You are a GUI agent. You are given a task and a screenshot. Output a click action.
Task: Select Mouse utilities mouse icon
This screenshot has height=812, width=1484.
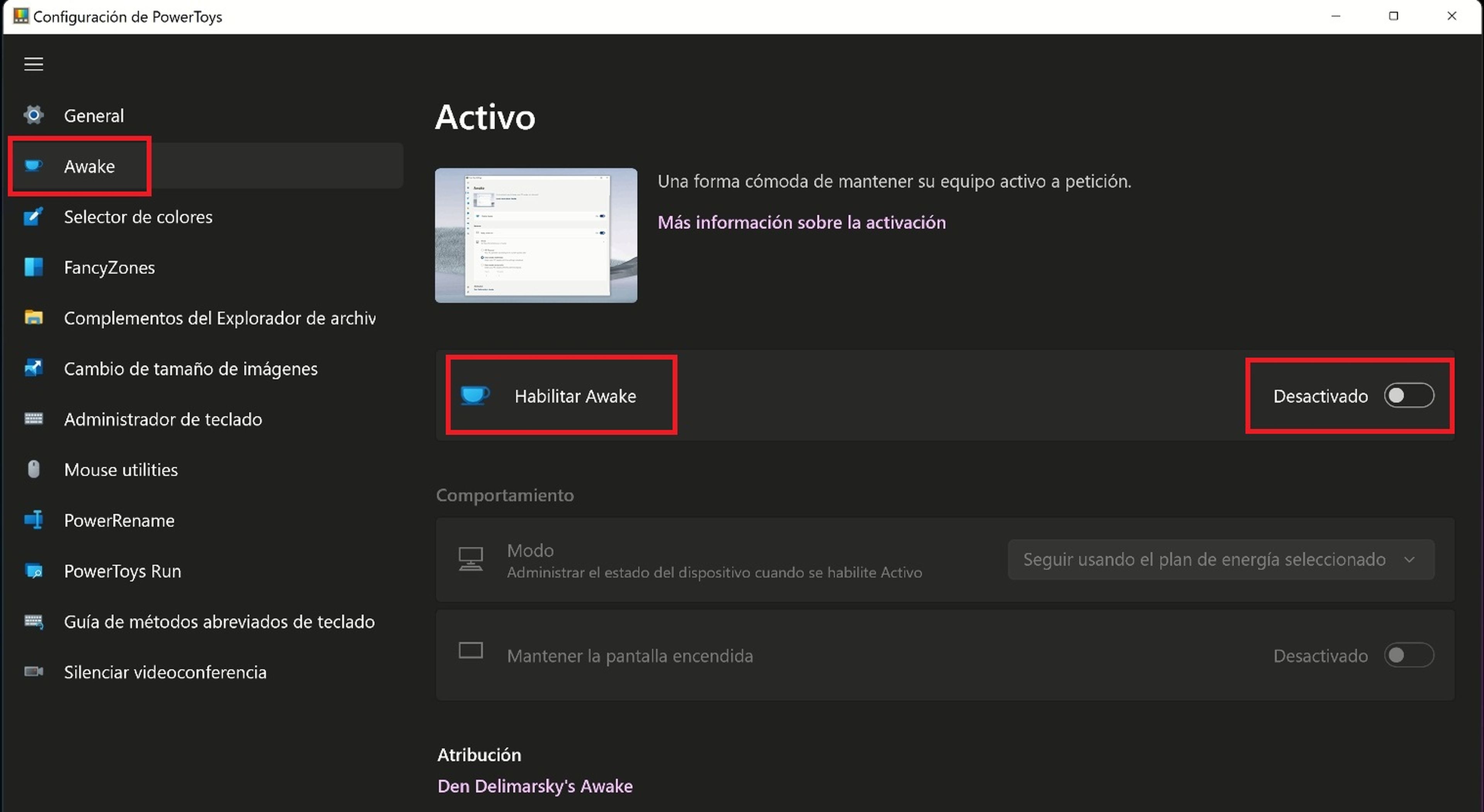pyautogui.click(x=33, y=469)
